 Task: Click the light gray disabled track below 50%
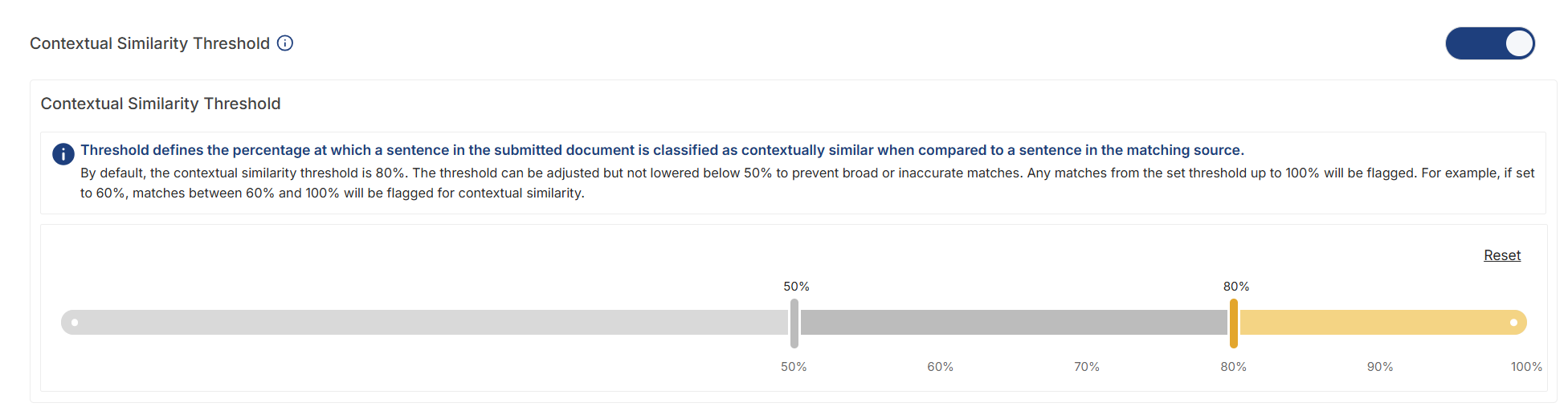425,323
